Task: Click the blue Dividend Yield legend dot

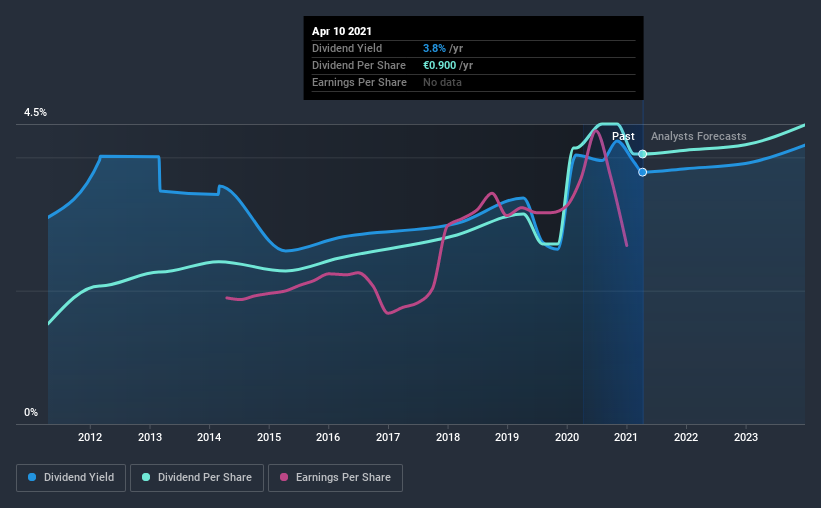Action: [x=32, y=477]
